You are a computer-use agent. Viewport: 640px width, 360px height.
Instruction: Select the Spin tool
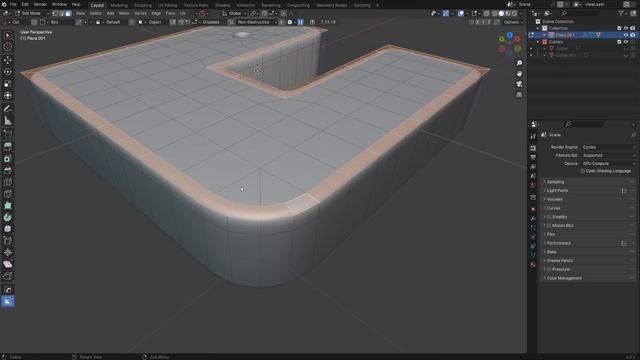tap(8, 217)
